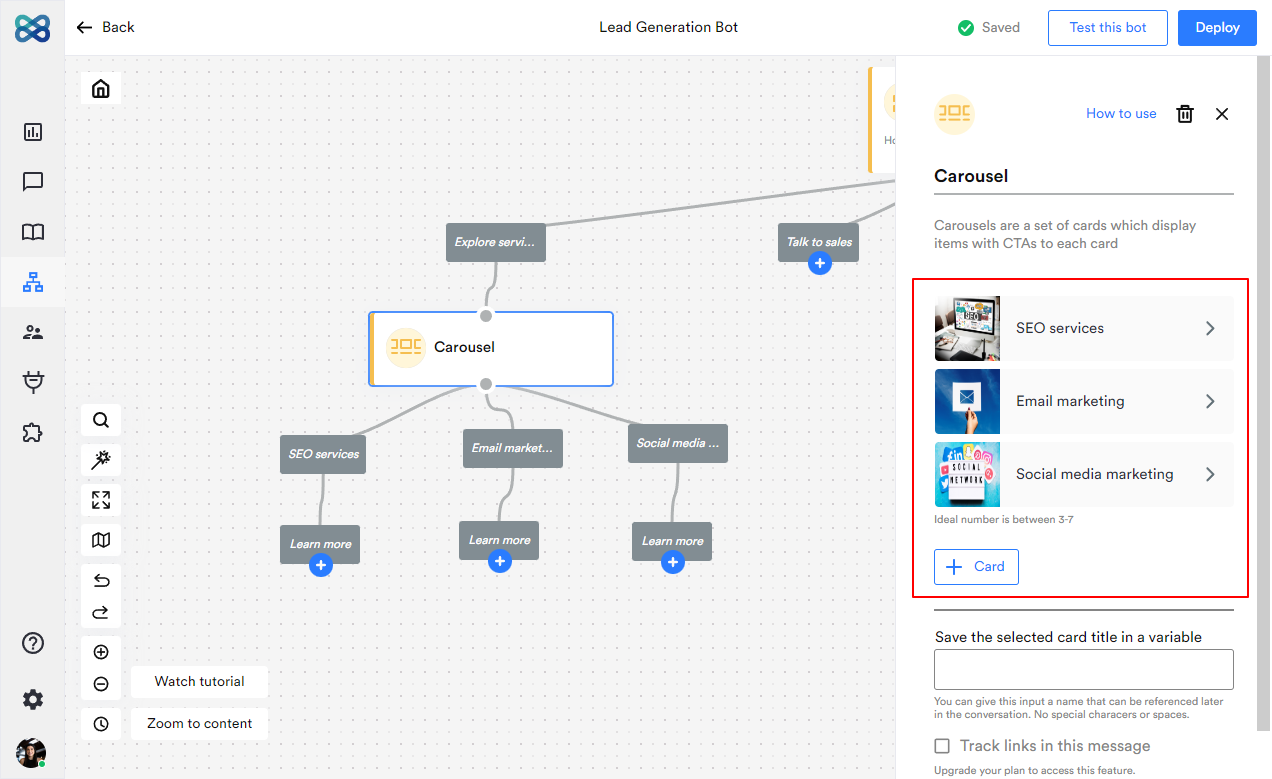Expand the Social media marketing card

coord(1209,474)
